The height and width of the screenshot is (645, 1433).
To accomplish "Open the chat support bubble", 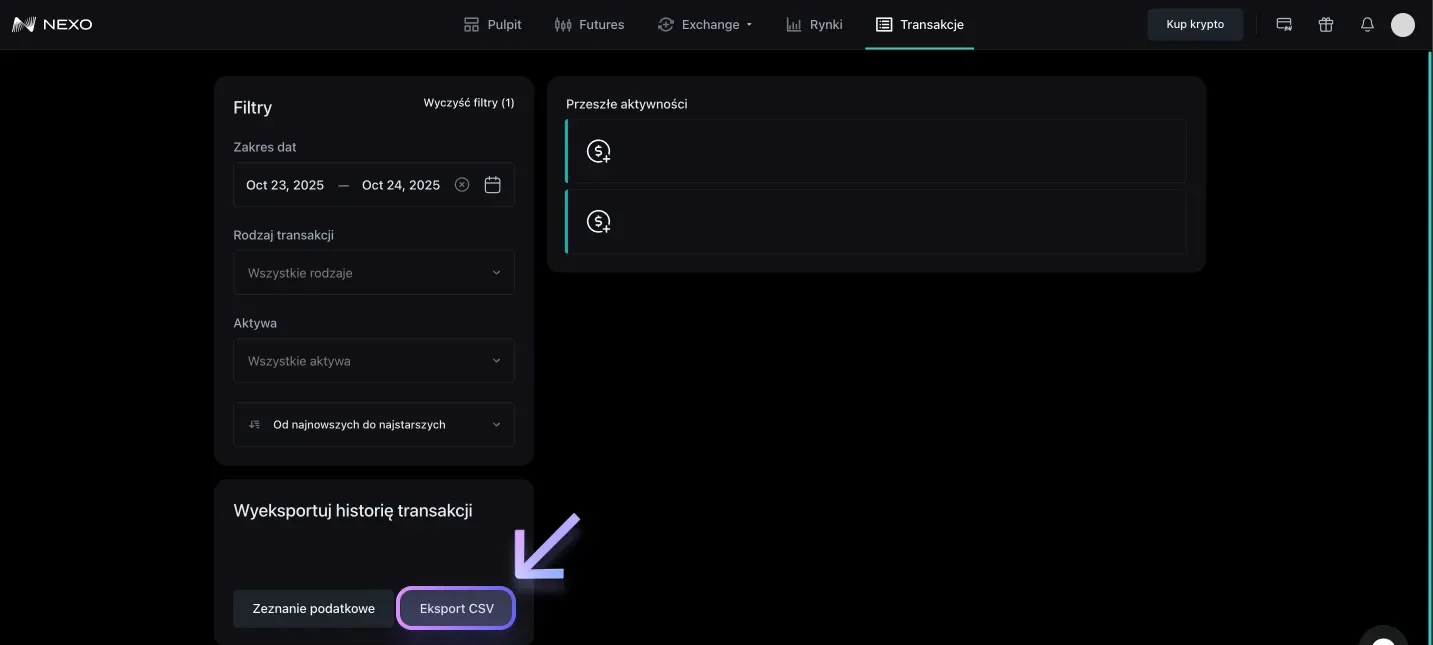I will 1384,638.
